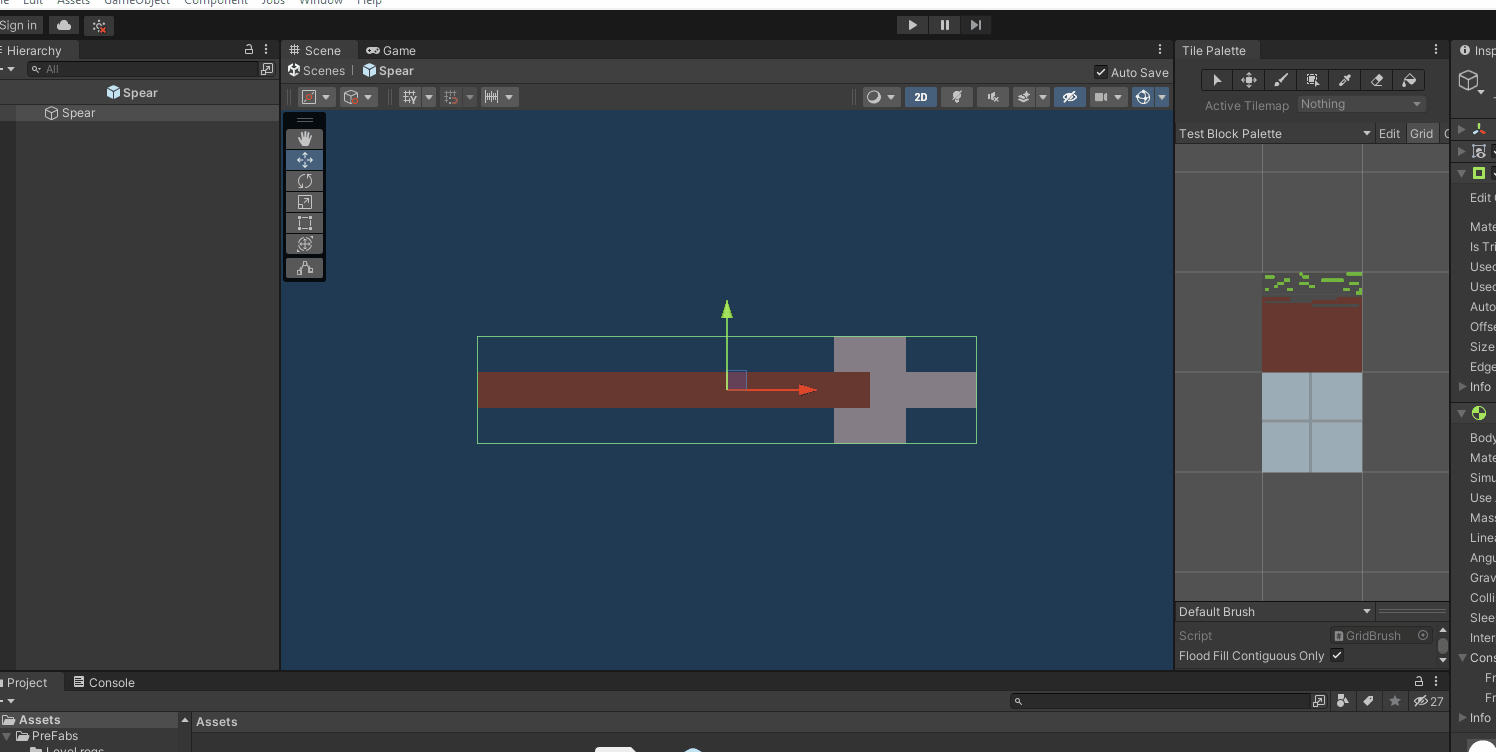
Task: Select the Rotate tool in Scene overlay
Action: tap(305, 181)
